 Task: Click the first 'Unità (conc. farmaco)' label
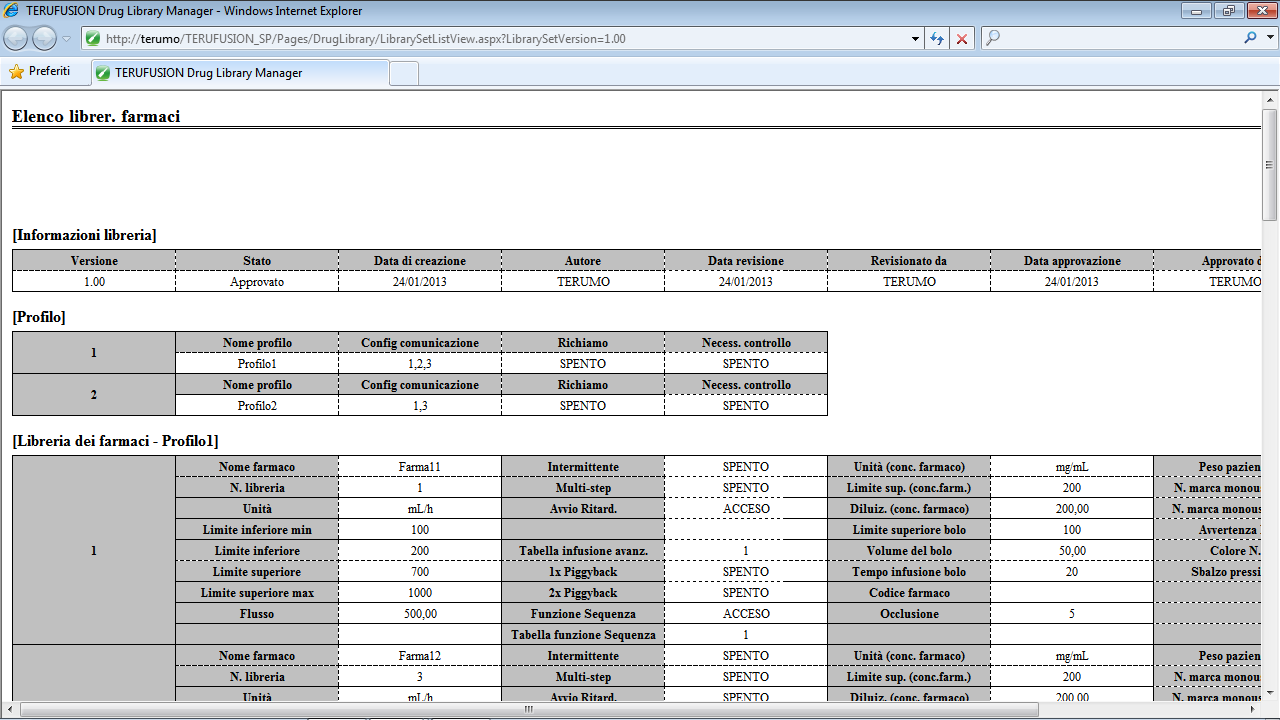click(909, 467)
